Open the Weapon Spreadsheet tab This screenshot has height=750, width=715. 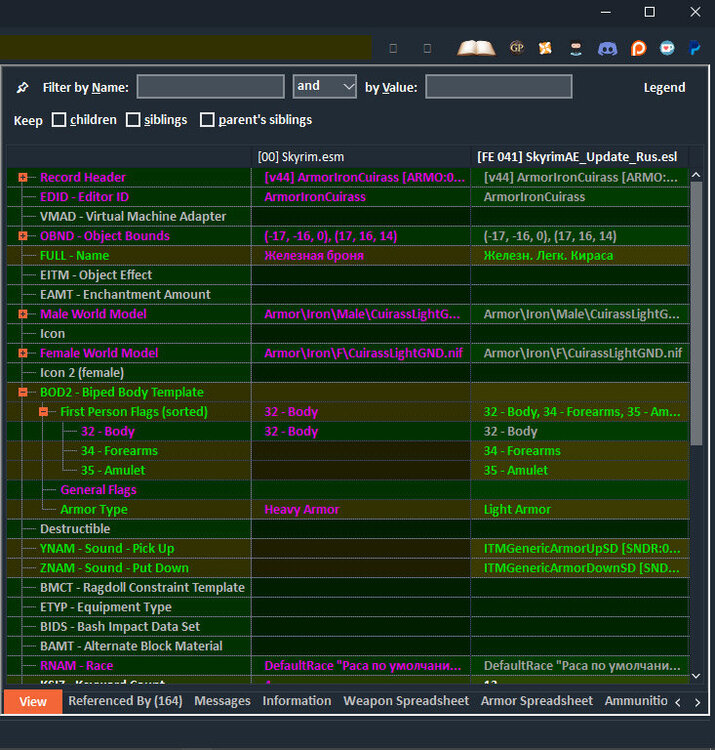tap(406, 701)
